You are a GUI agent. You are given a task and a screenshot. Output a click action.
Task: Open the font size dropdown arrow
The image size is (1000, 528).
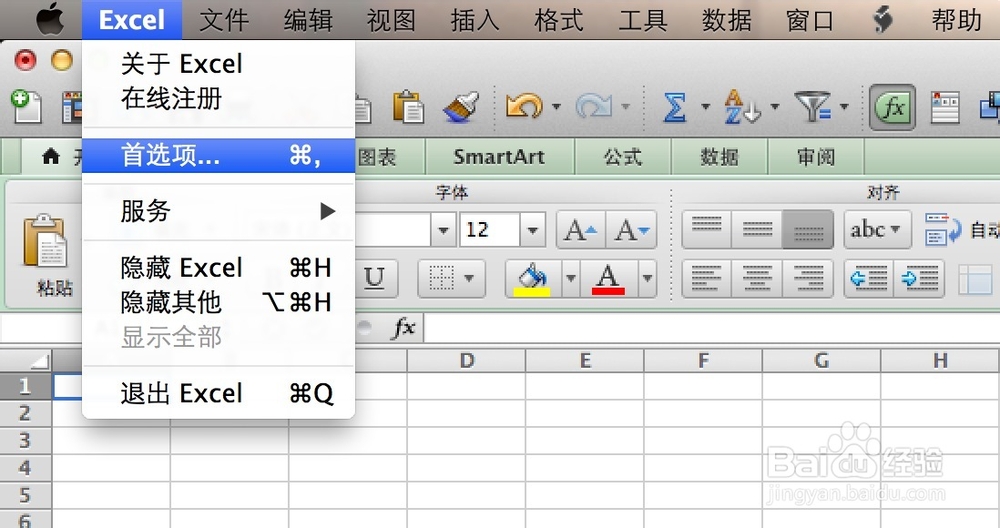click(533, 230)
